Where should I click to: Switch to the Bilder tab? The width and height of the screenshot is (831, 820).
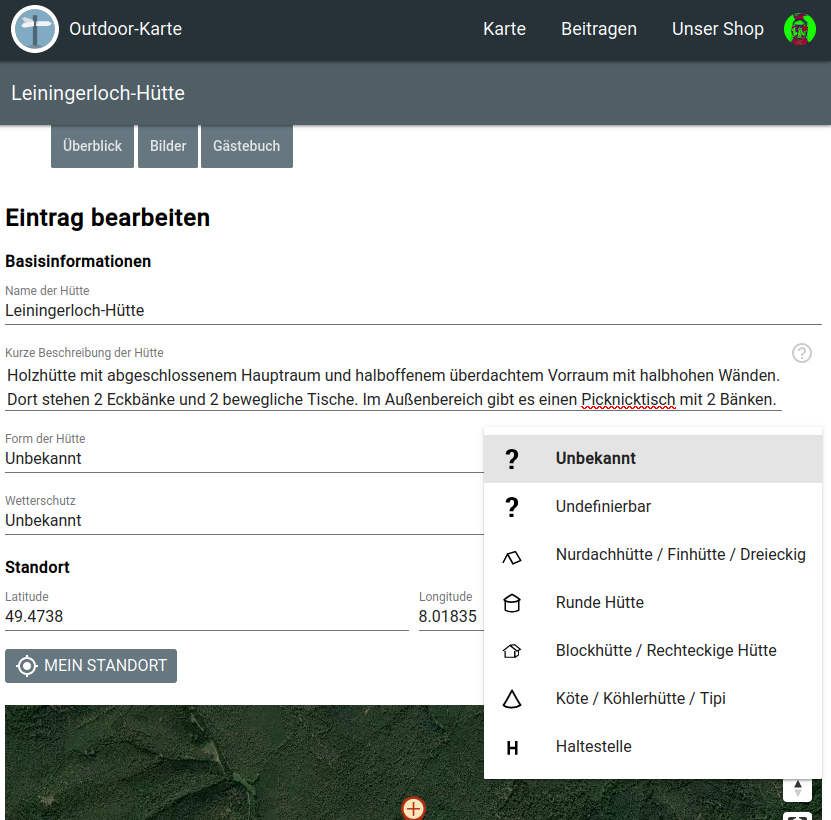click(x=168, y=146)
